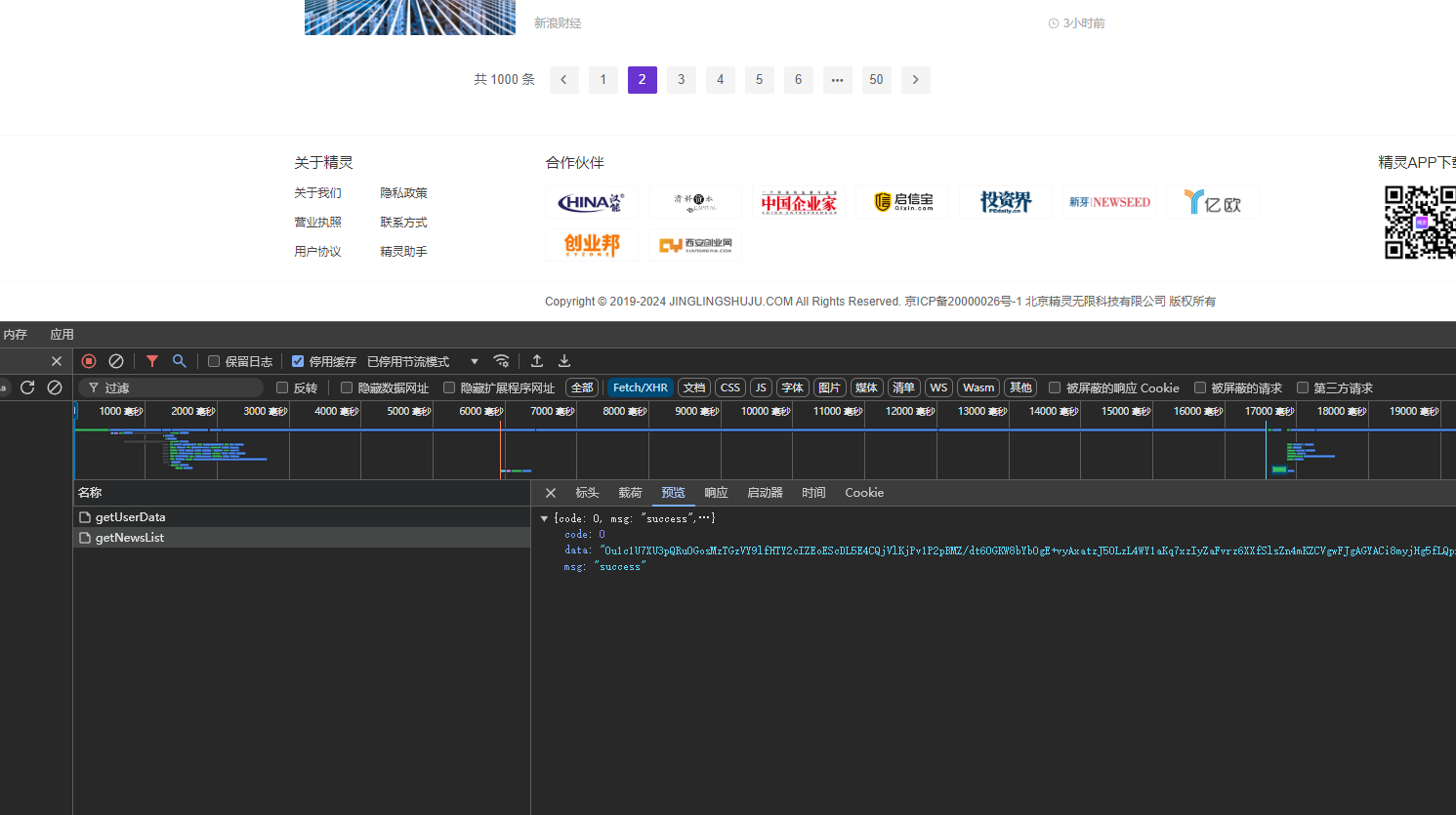The image size is (1456, 815).
Task: Close the left drawer panel X
Action: pos(57,361)
